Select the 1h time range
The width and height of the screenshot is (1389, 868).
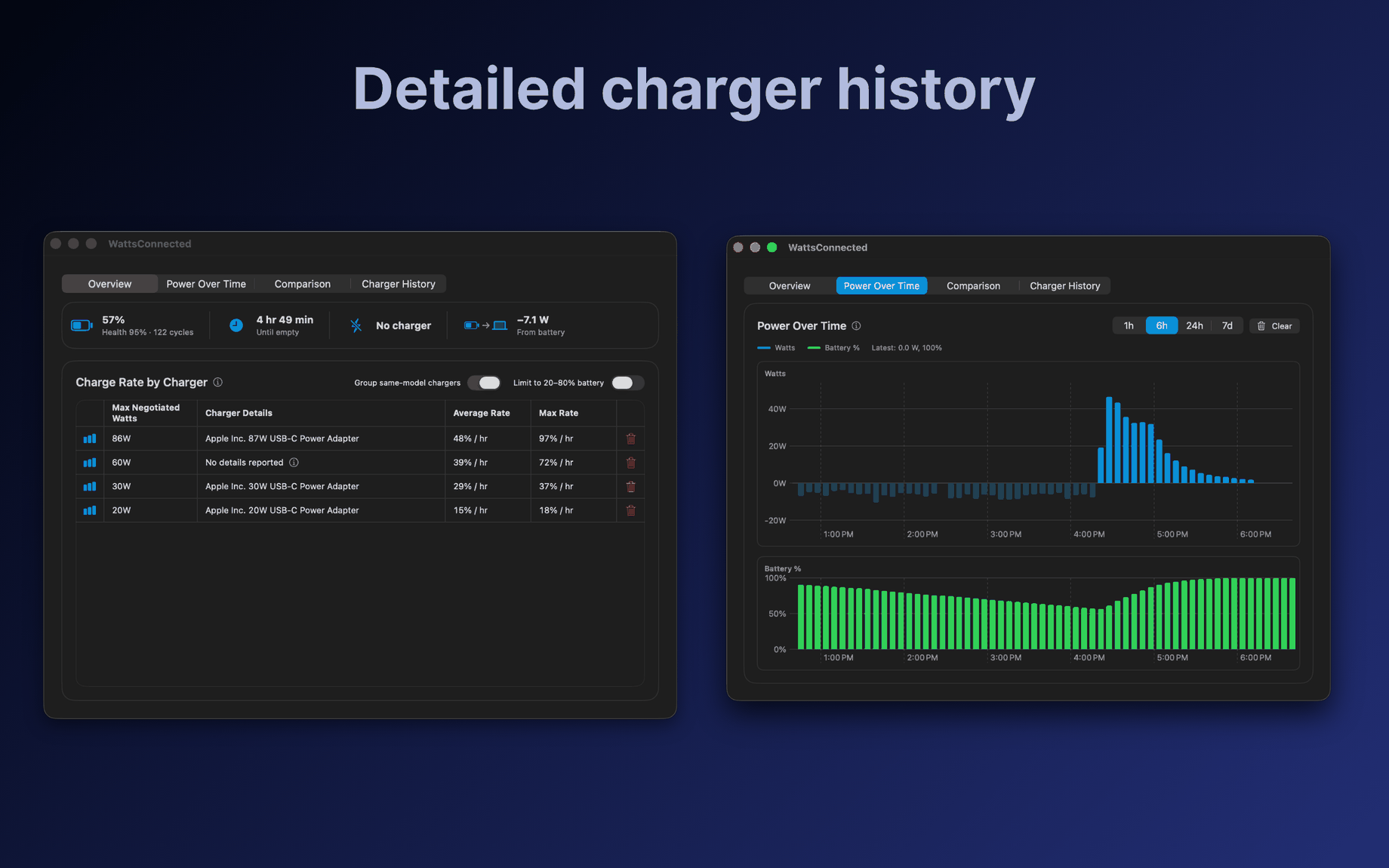(x=1129, y=326)
